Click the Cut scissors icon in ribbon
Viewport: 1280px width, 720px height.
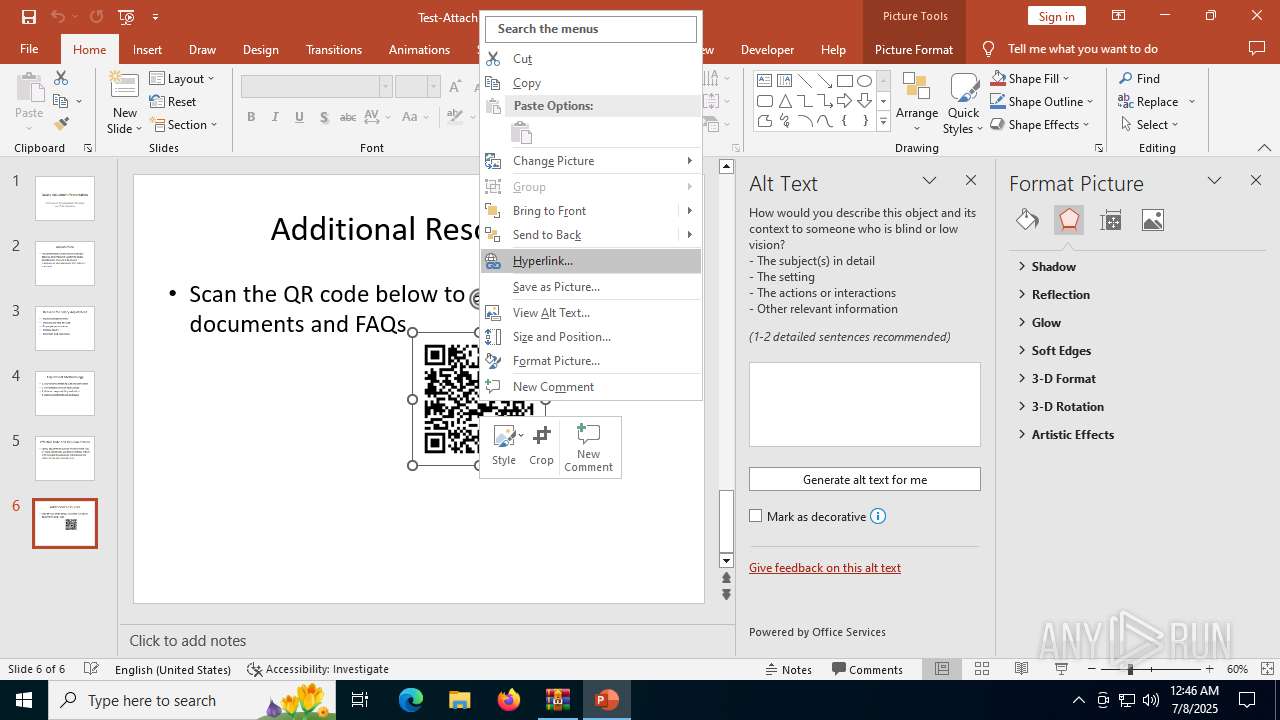pos(61,78)
